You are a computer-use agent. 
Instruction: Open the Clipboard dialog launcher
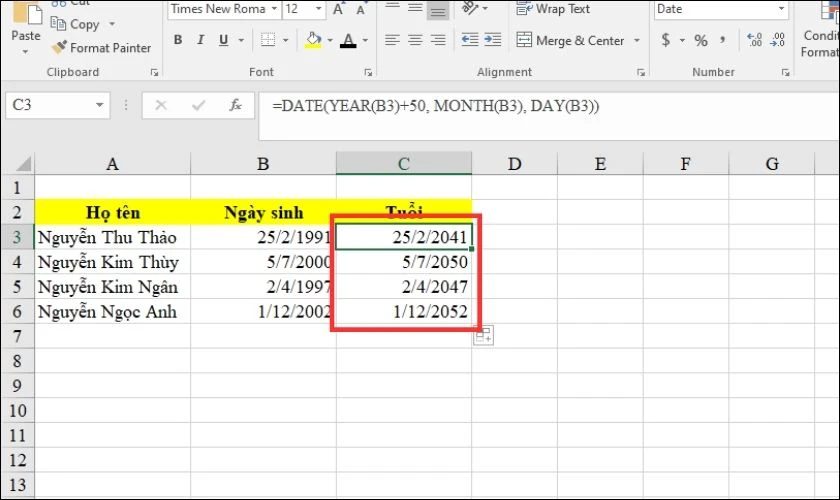tap(154, 72)
